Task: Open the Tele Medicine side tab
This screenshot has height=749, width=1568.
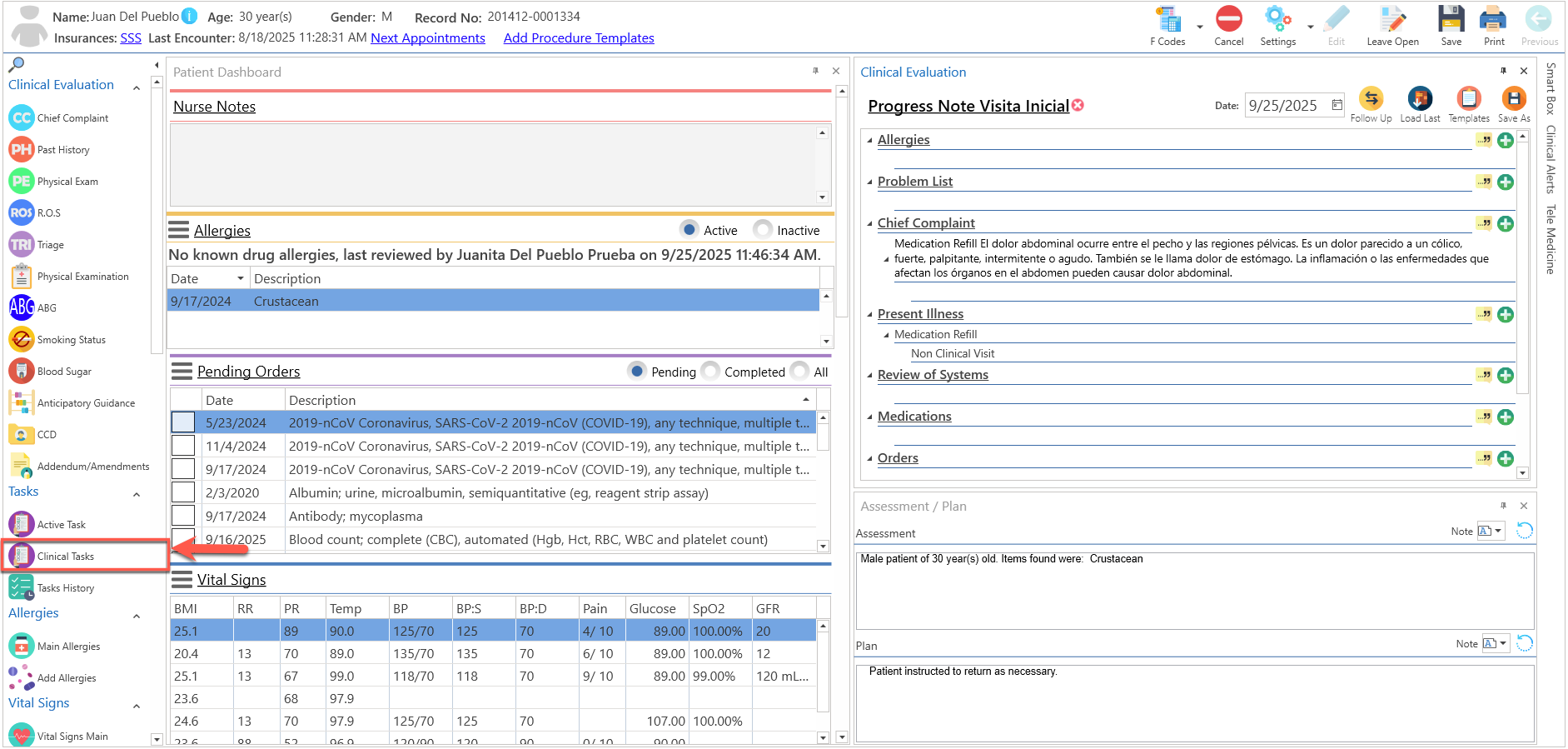Action: click(1551, 240)
